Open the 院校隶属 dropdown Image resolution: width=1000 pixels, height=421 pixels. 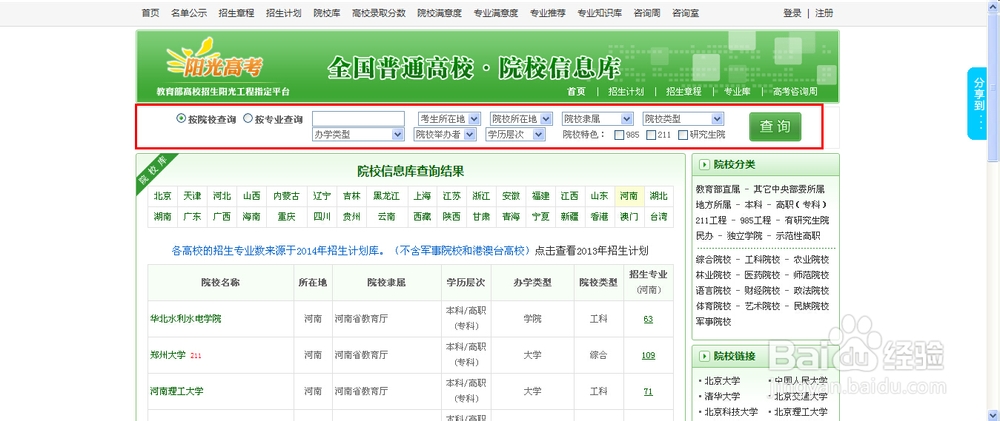tap(597, 119)
